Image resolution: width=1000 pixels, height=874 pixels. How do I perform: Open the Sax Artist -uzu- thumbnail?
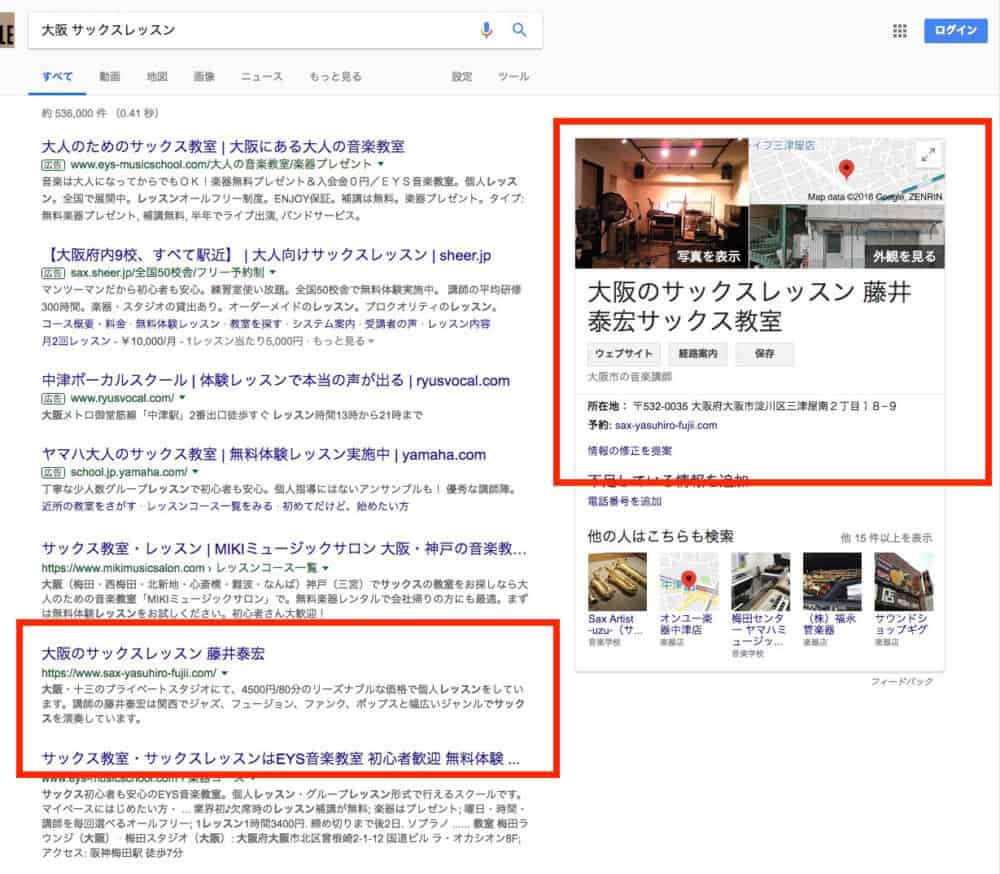[x=616, y=581]
